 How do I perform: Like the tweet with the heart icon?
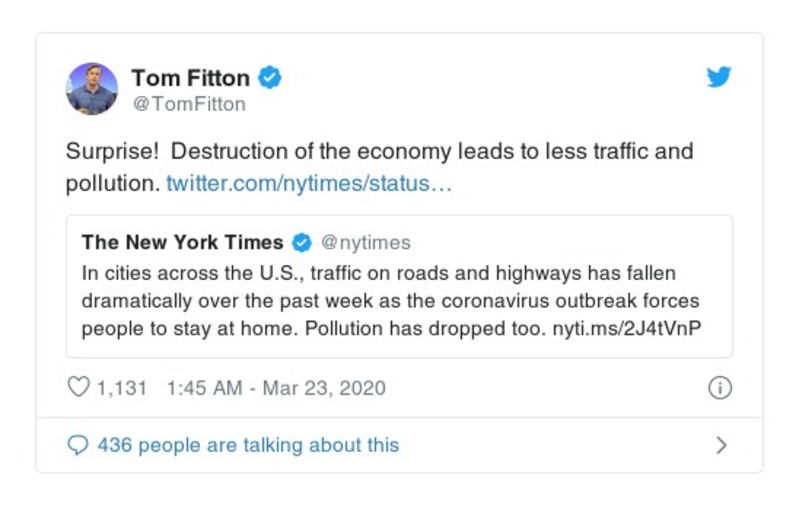pyautogui.click(x=78, y=388)
